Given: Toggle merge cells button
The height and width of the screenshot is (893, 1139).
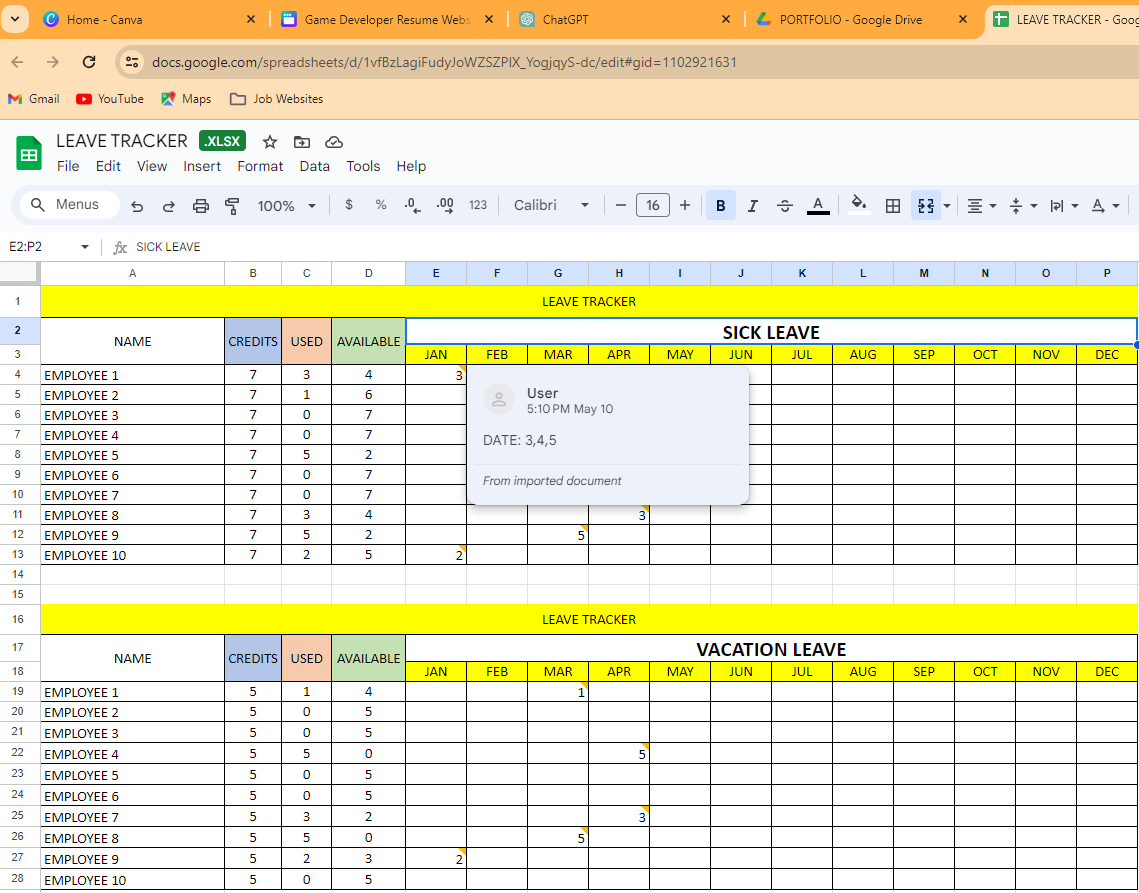Looking at the screenshot, I should click(925, 206).
